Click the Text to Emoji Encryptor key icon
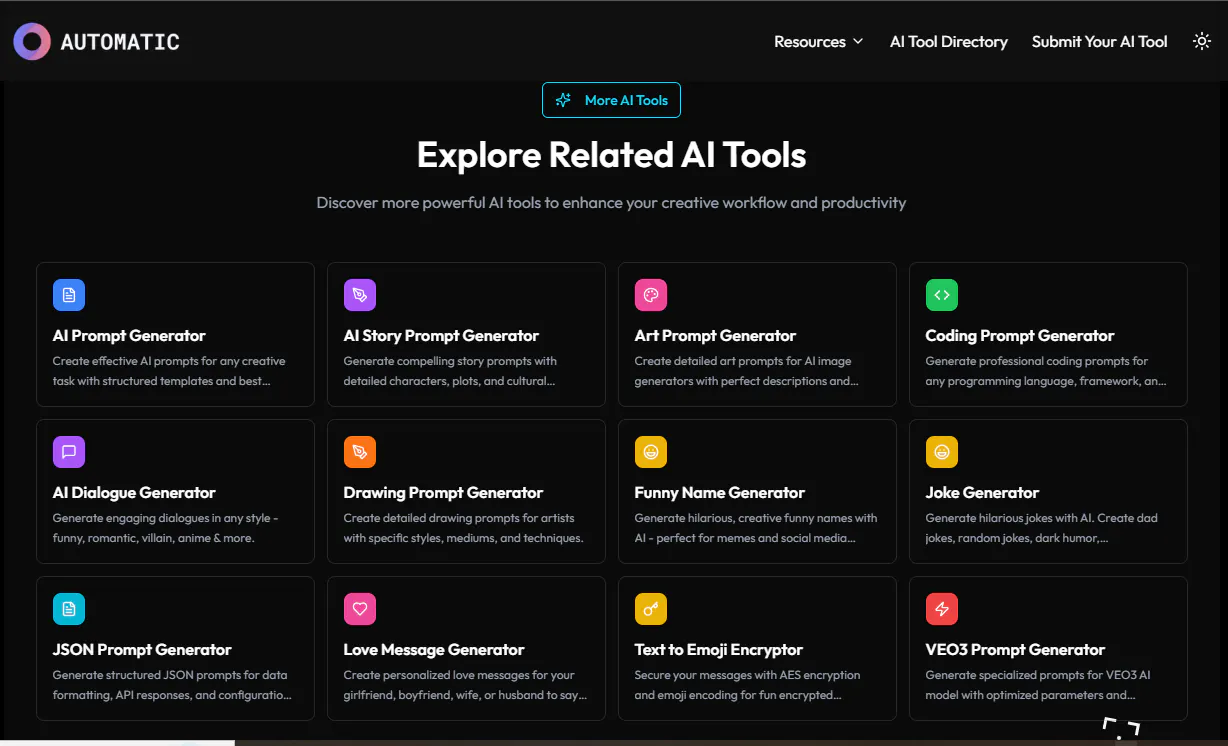 click(x=651, y=609)
